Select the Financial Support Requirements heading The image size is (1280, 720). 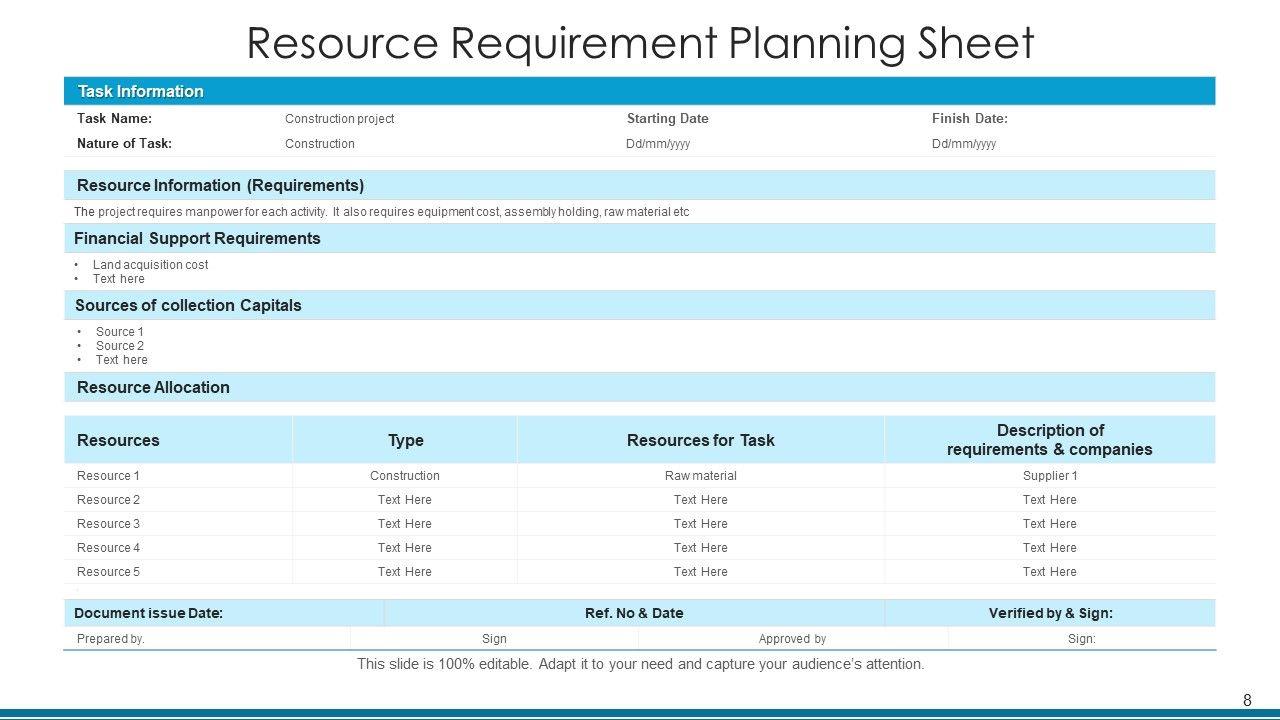(x=197, y=238)
